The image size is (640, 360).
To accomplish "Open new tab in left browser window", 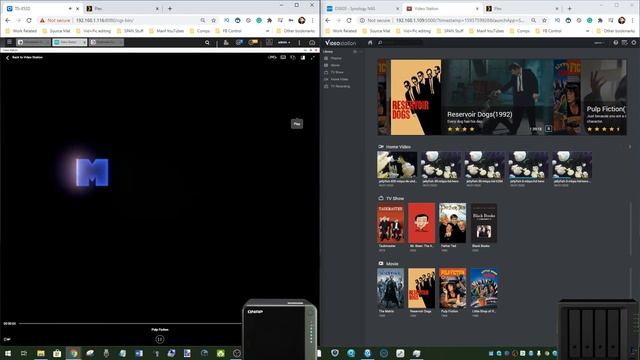I will [170, 8].
